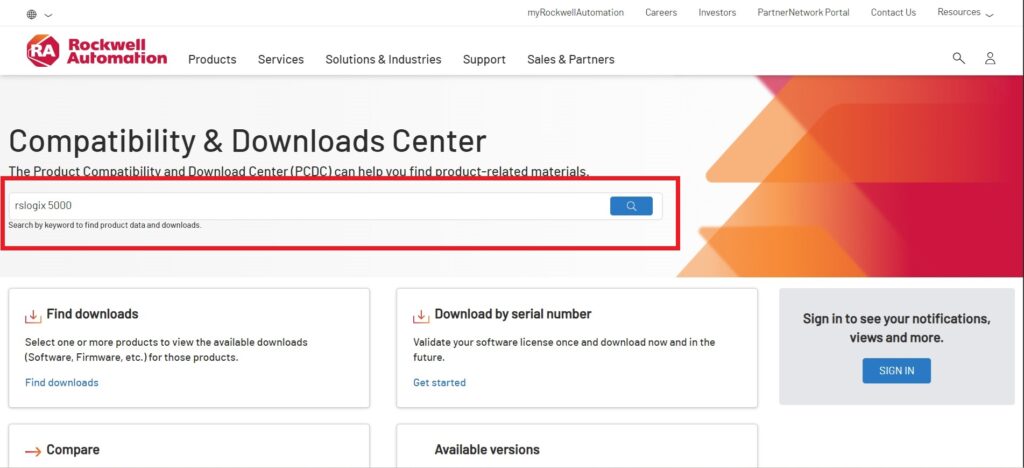The width and height of the screenshot is (1024, 468).
Task: Follow the Find downloads link
Action: tap(61, 383)
